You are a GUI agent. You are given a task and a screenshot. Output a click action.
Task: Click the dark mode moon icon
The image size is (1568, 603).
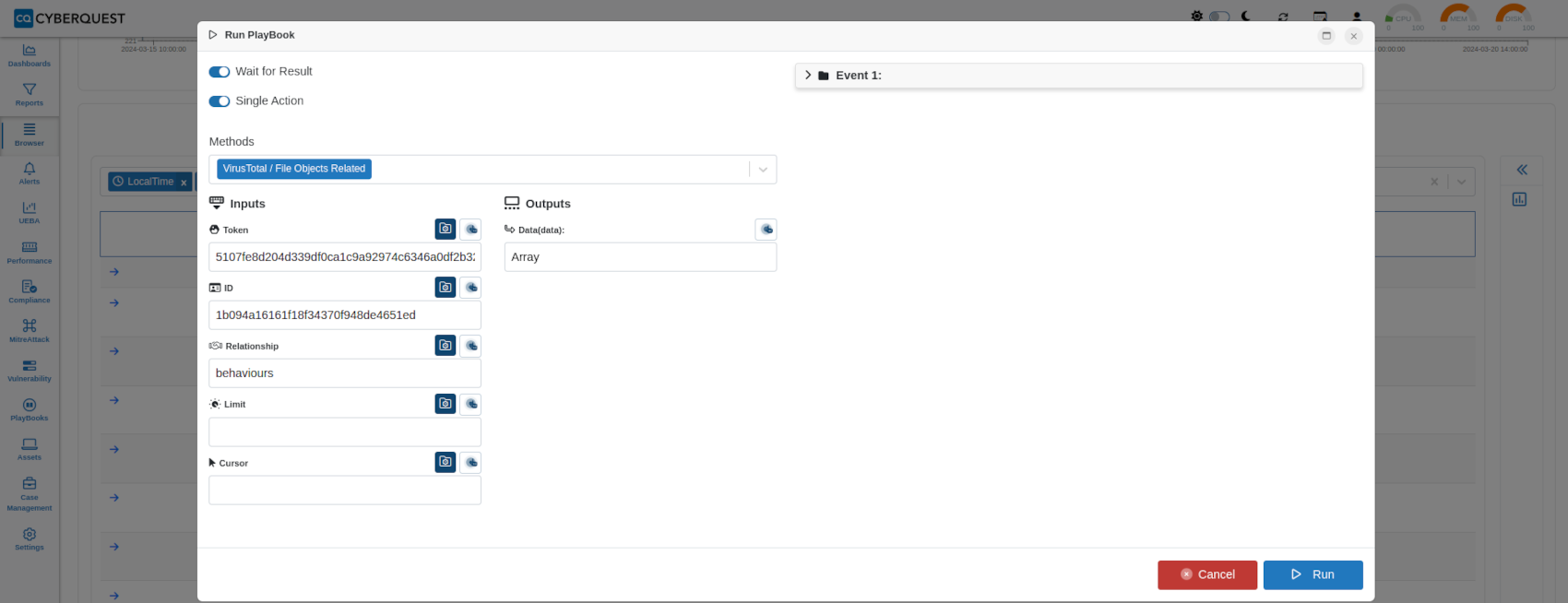coord(1246,16)
